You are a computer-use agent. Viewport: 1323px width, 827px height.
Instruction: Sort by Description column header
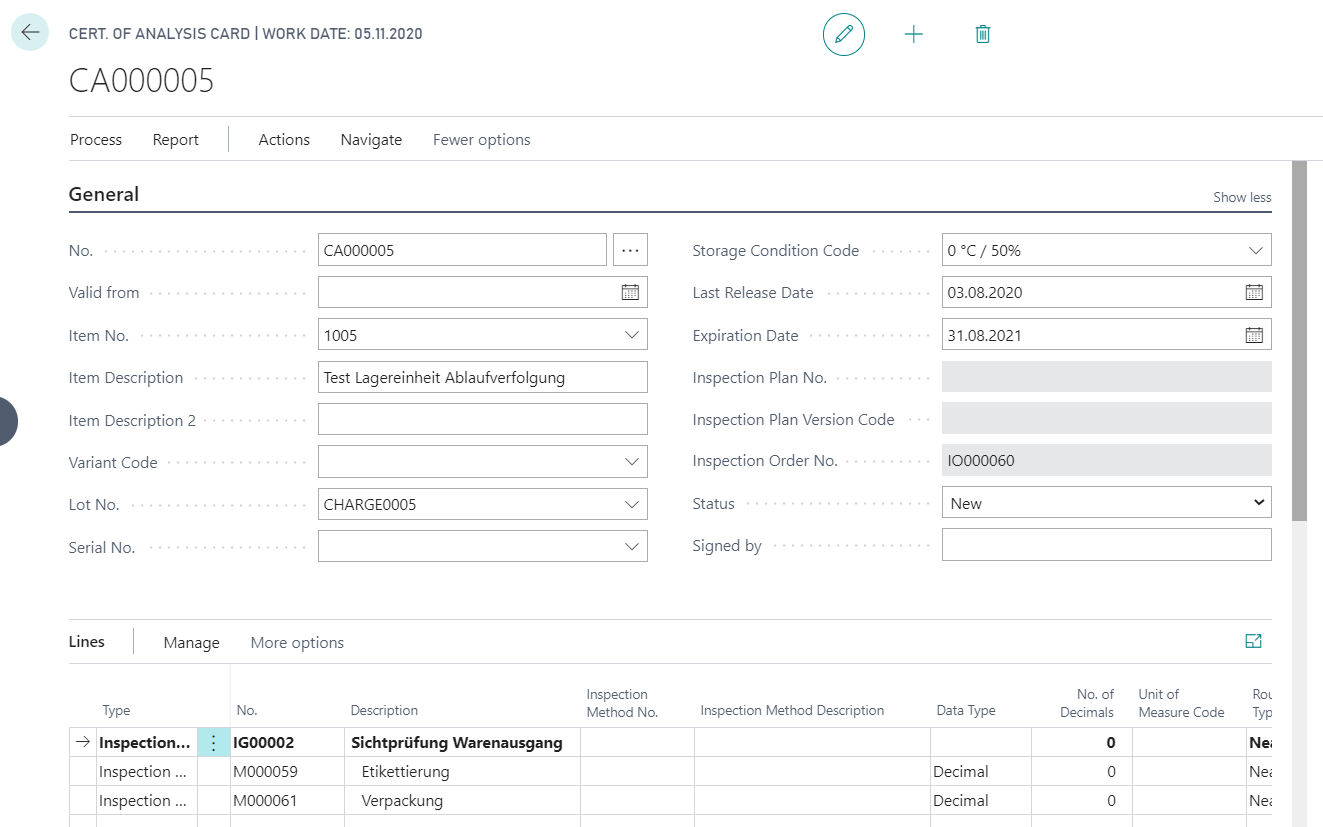(x=384, y=710)
